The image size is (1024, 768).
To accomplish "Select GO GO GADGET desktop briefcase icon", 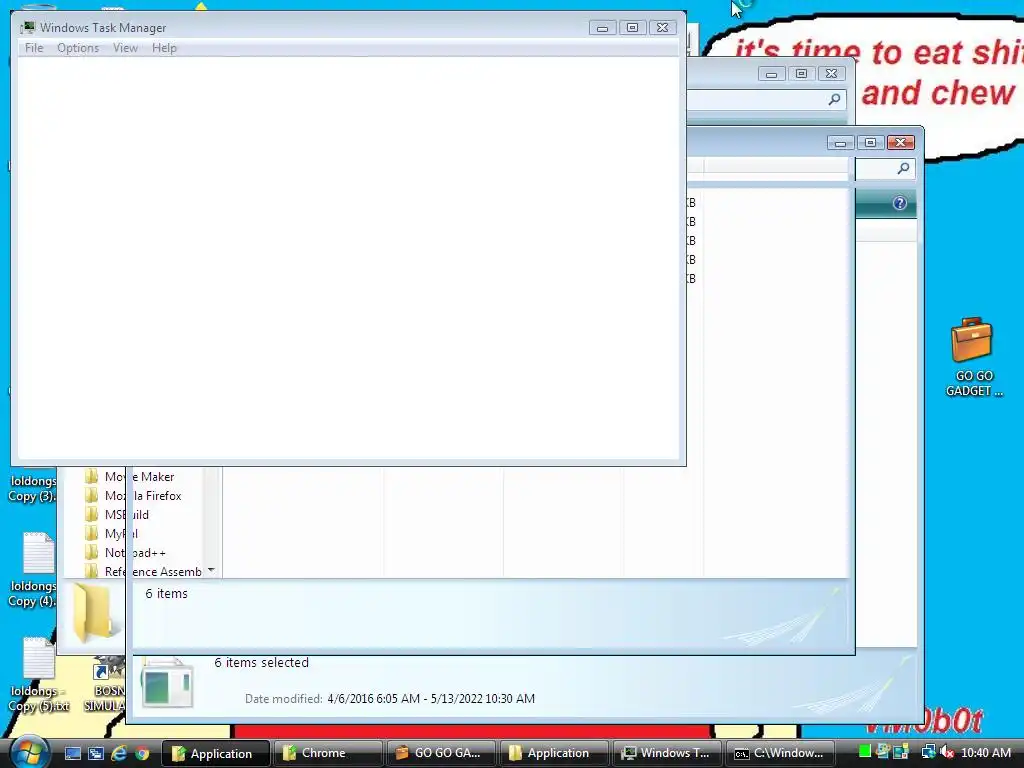I will (x=972, y=356).
